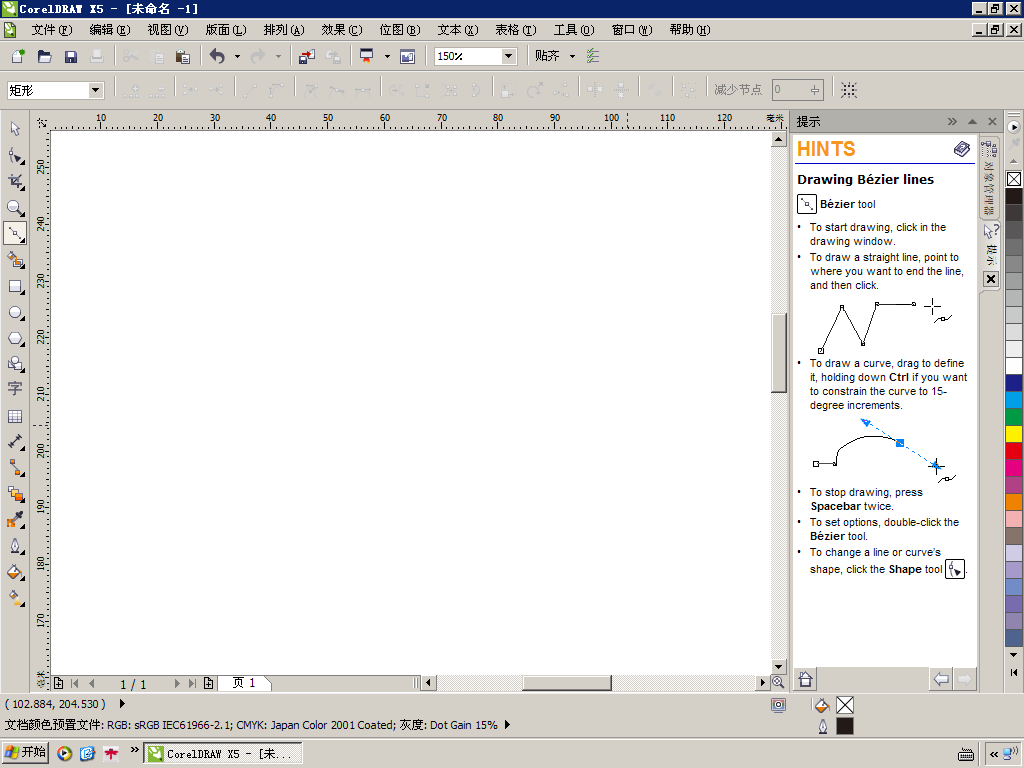Pick the yellow color swatch in palette
The width and height of the screenshot is (1024, 768).
pyautogui.click(x=1014, y=434)
